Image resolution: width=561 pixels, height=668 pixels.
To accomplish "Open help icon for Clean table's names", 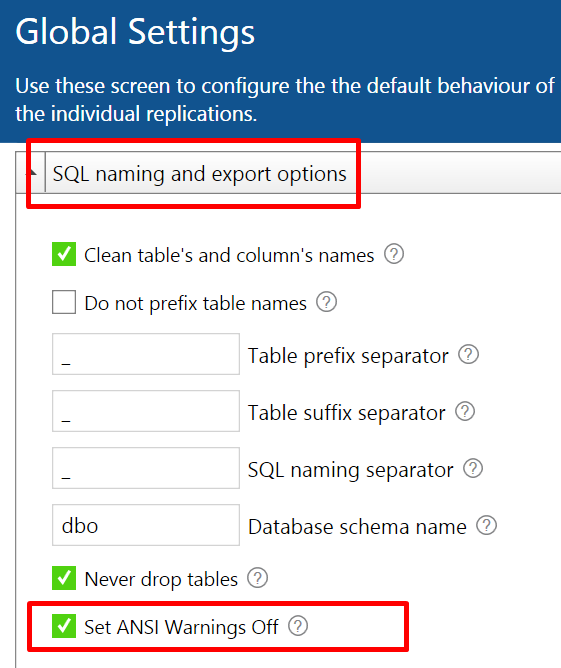I will pos(394,254).
